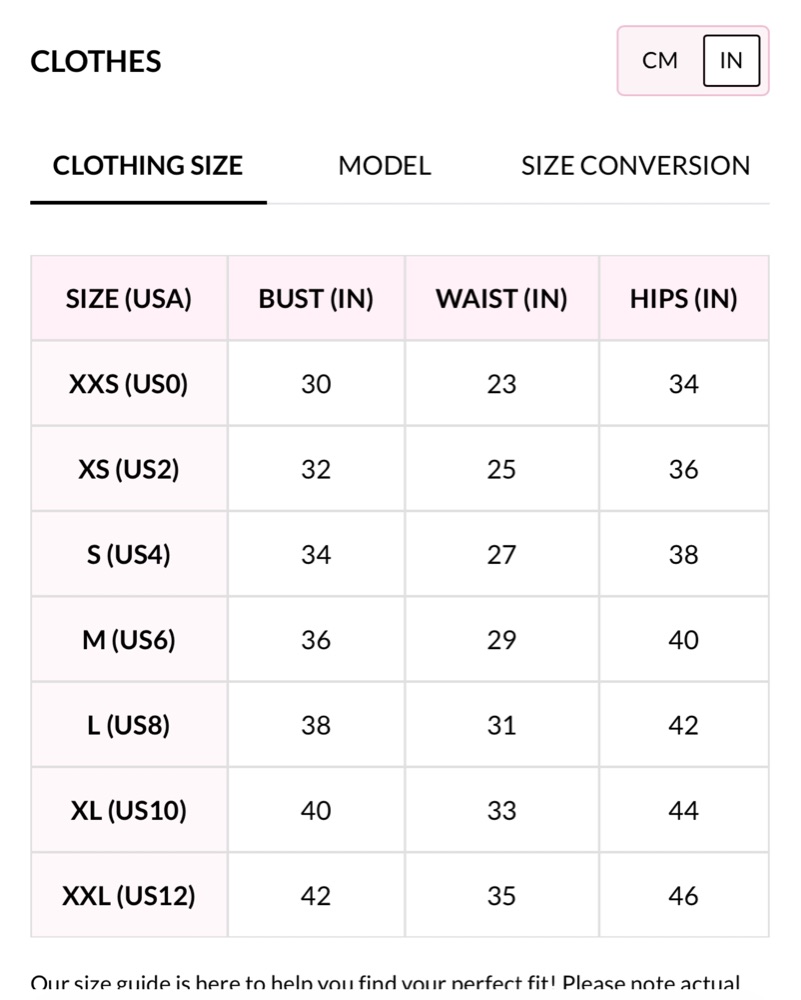
Task: Click the XL (US10) size label
Action: tap(129, 811)
